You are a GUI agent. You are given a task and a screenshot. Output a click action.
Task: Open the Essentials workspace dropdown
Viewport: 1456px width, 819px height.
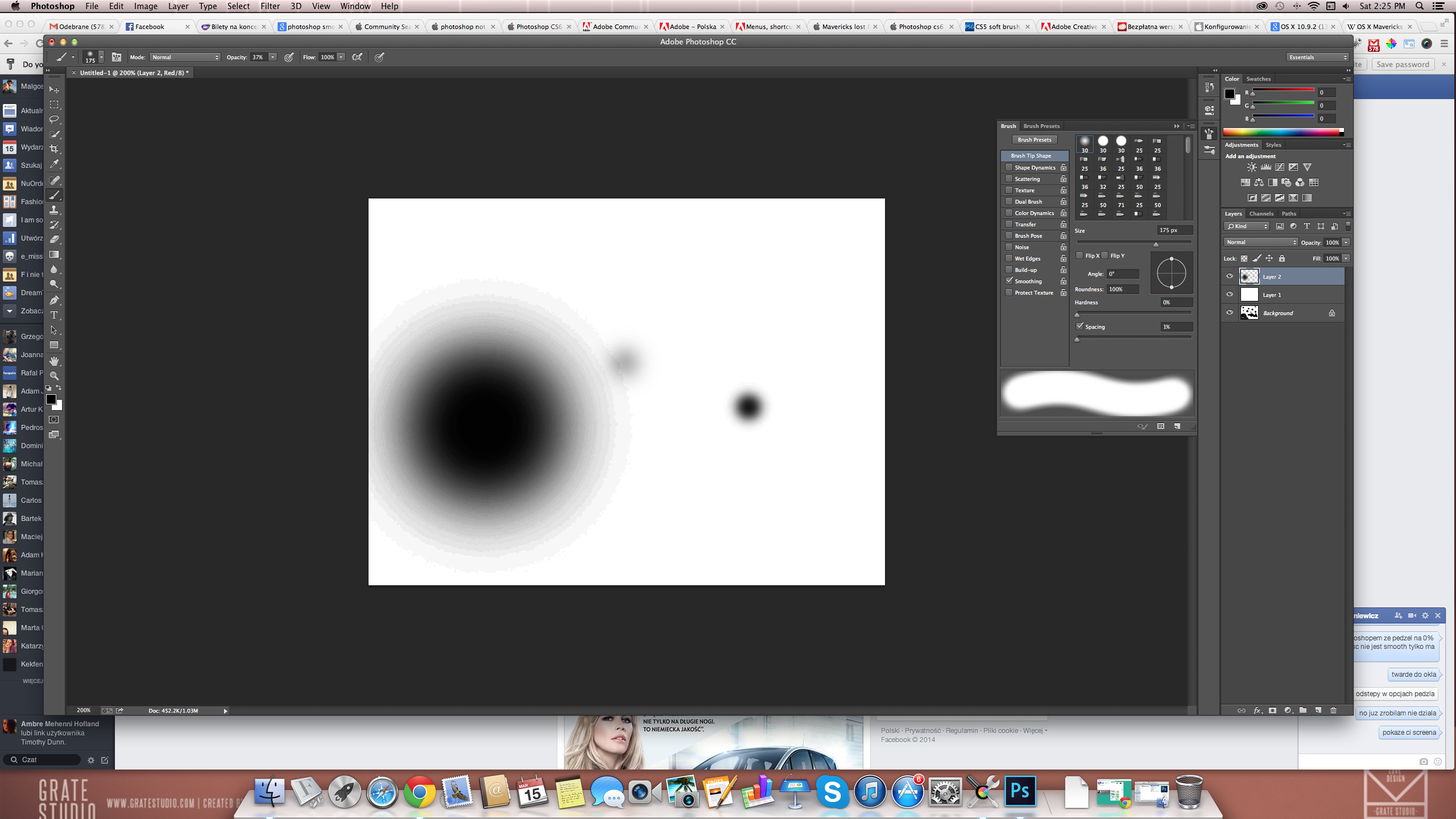1317,57
